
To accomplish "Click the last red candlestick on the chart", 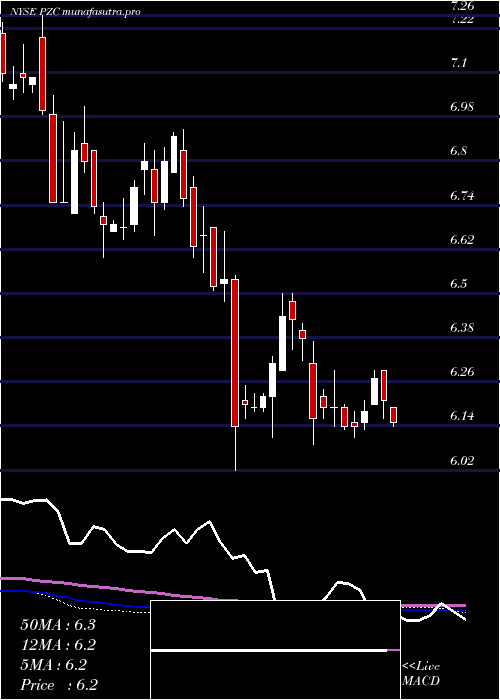I will coord(393,415).
